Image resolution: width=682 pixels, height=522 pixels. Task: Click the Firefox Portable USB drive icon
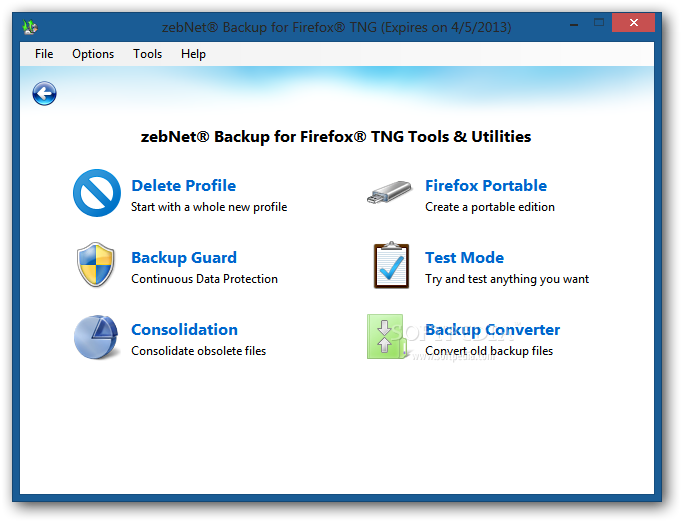[x=390, y=192]
